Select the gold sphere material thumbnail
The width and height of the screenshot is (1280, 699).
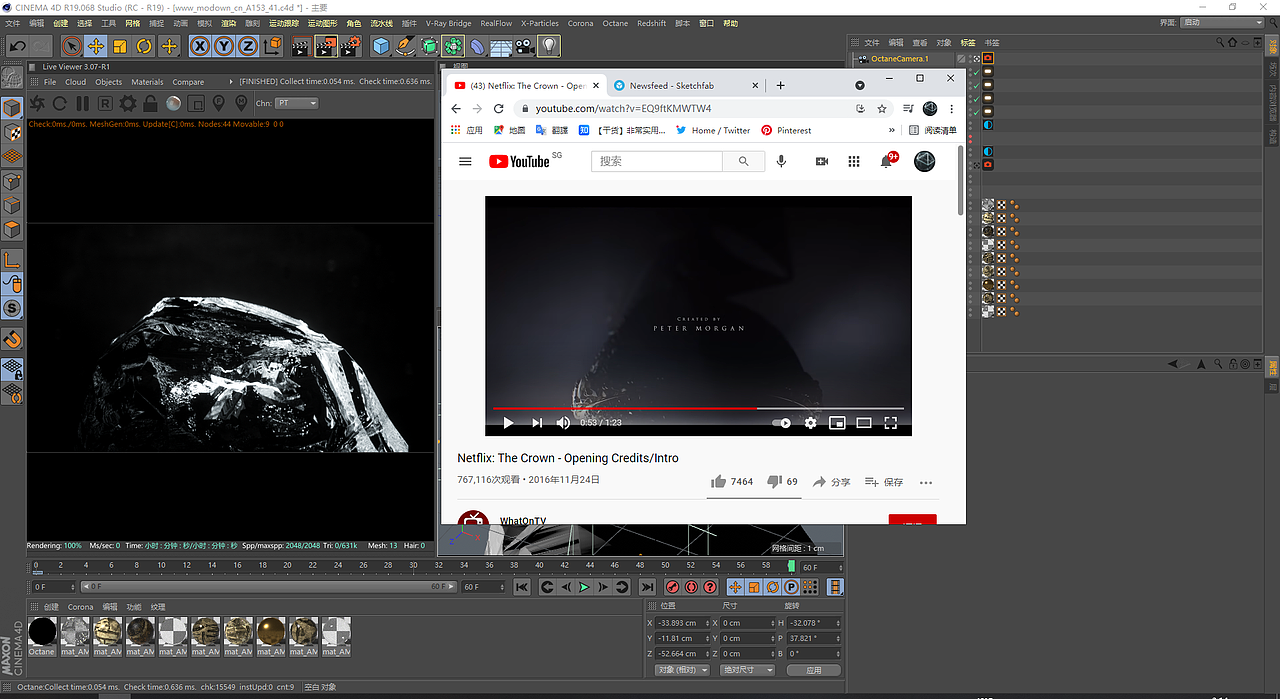271,631
